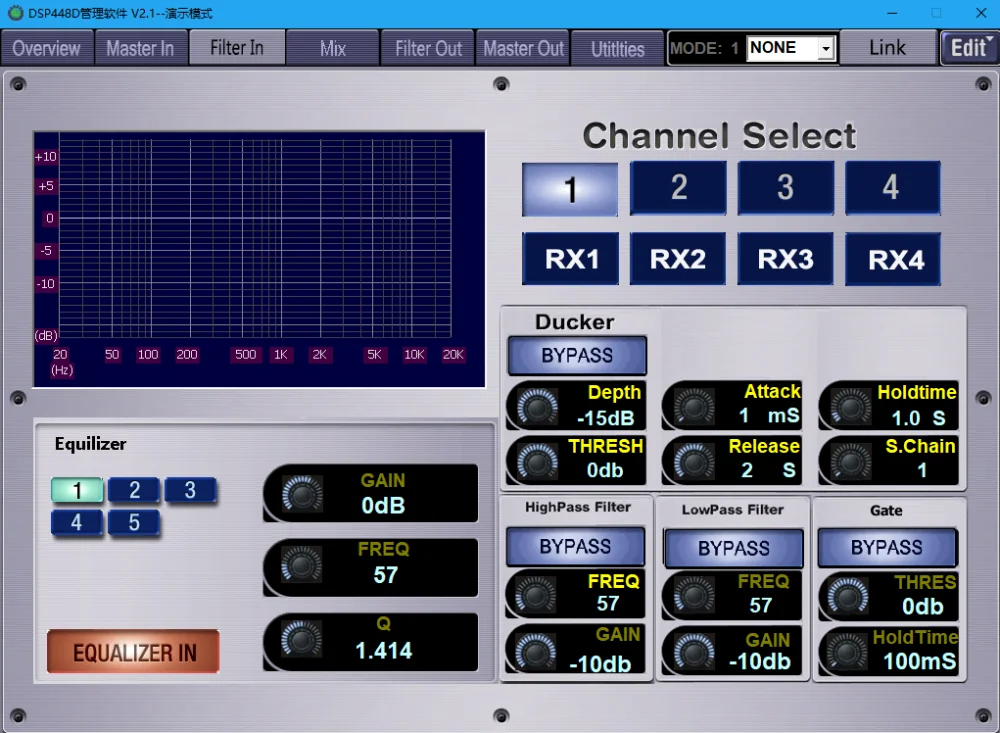Select Equalizer band 3
This screenshot has height=733, width=1000.
190,490
